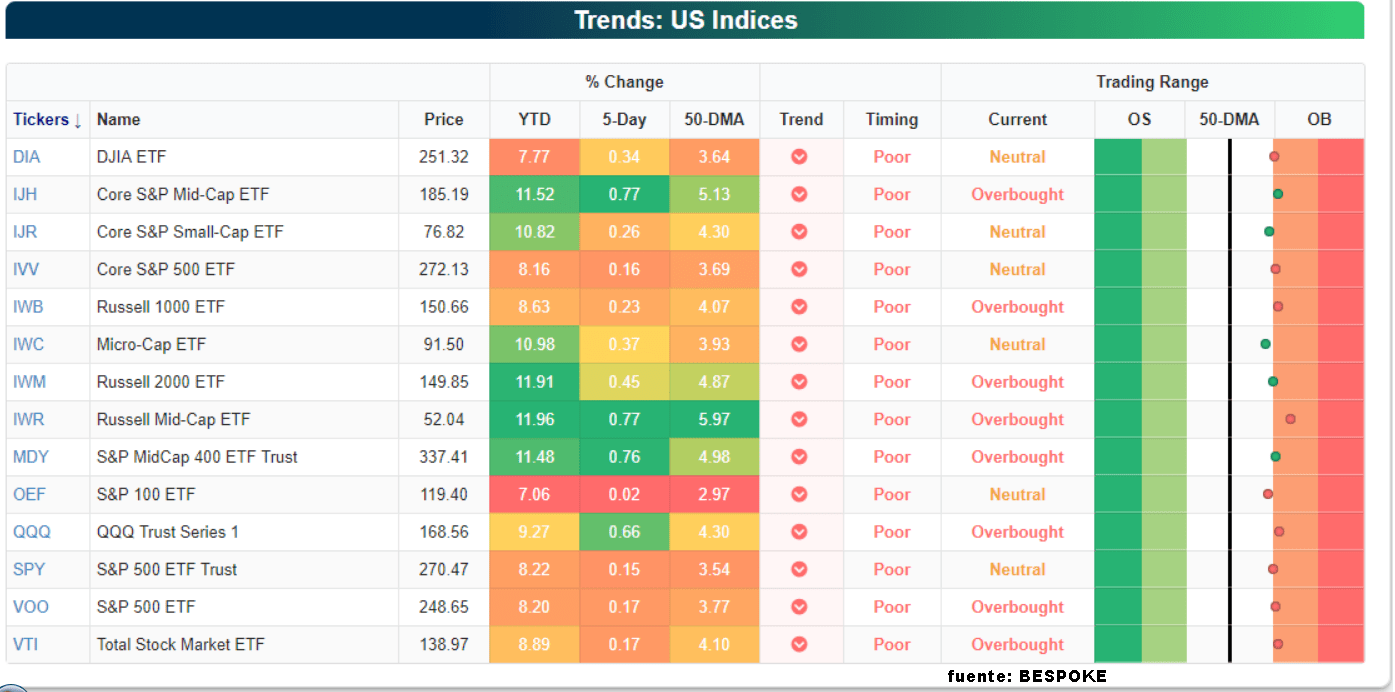Click the trend icon for Russell 2000 ETF
The image size is (1395, 692).
[799, 382]
